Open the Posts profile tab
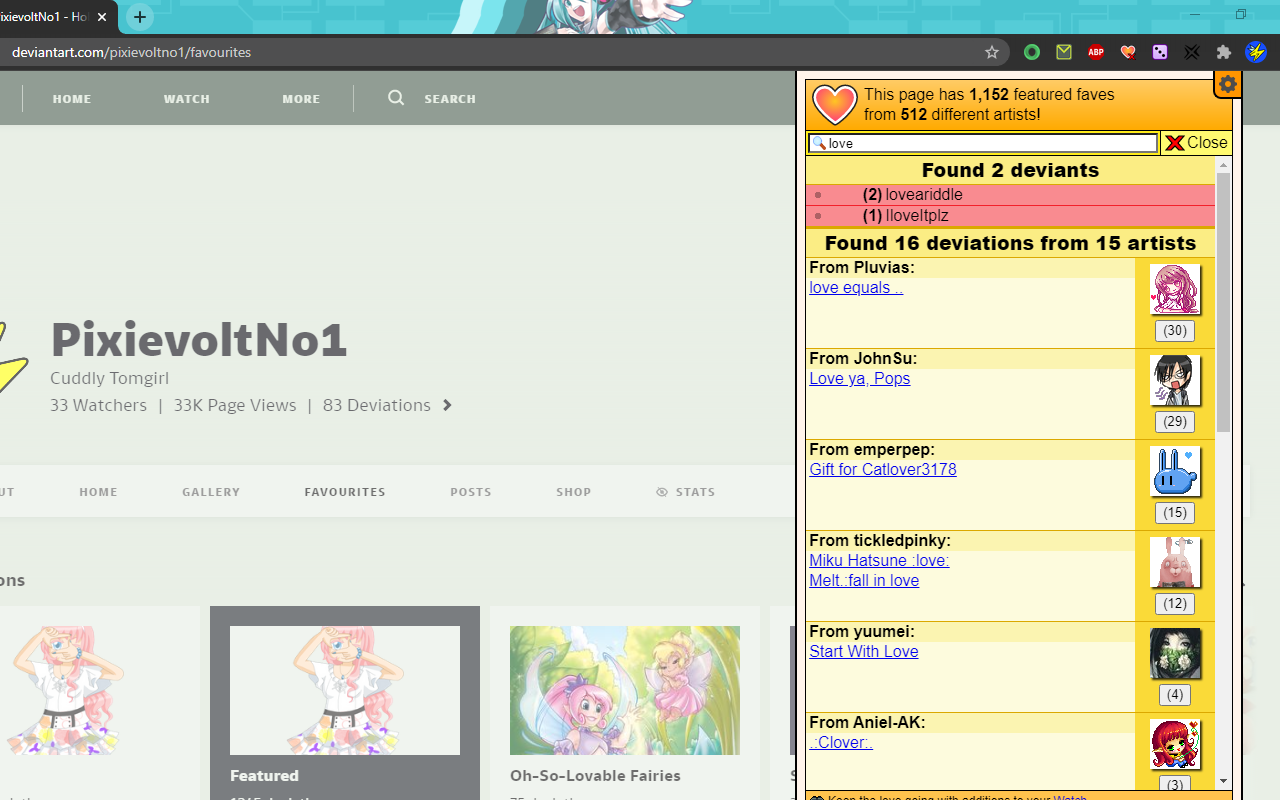 [470, 492]
